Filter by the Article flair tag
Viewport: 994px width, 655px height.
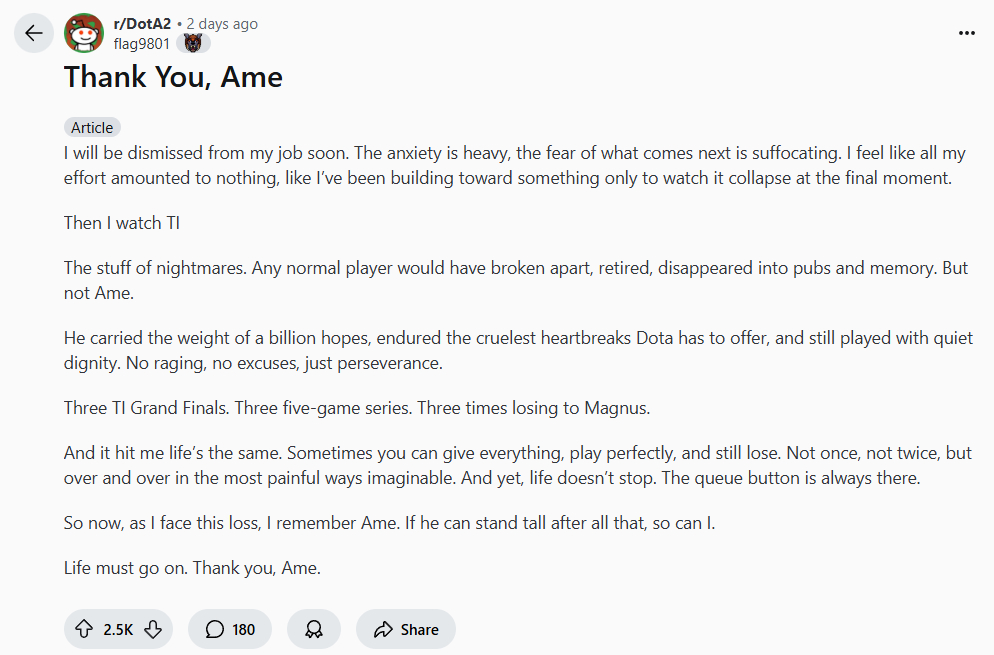(92, 127)
